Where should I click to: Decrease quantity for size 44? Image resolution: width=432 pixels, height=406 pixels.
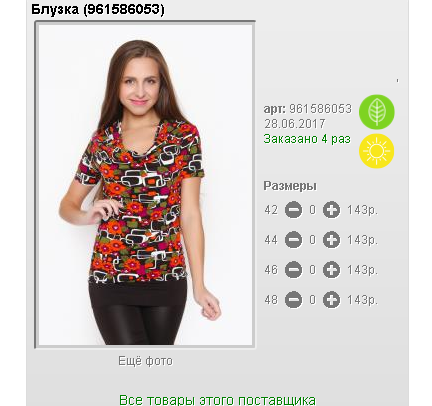293,240
